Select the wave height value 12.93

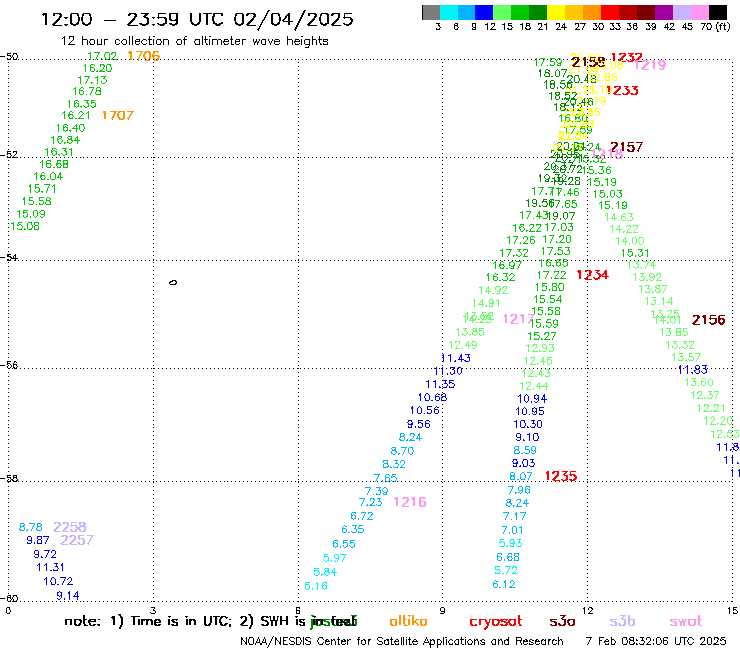(x=540, y=348)
